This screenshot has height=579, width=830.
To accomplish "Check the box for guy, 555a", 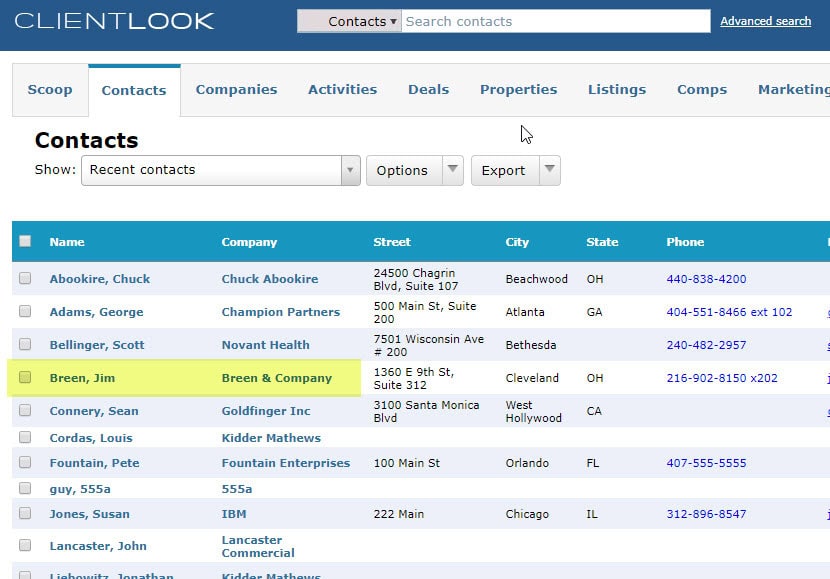I will (25, 488).
